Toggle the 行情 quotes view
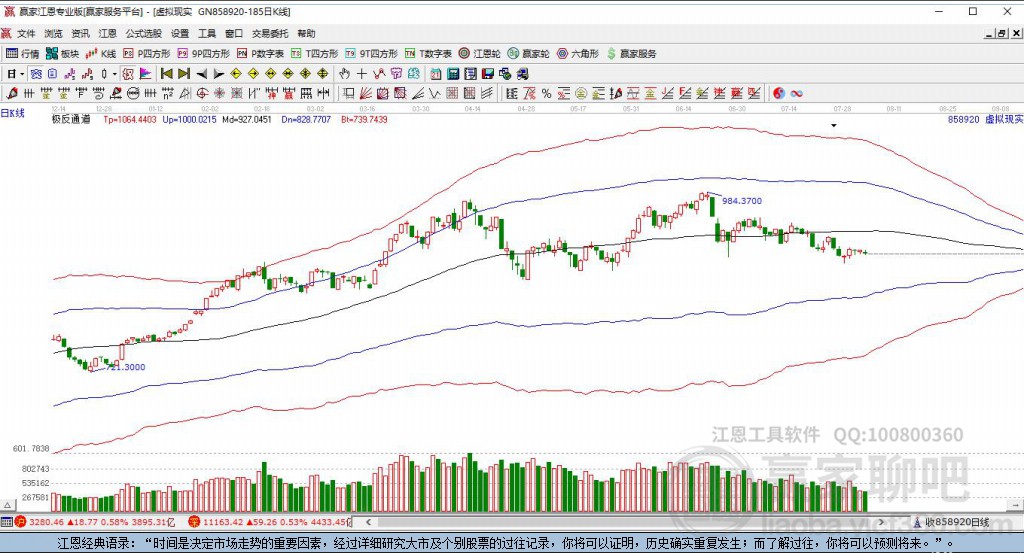Screen dimensions: 1024x553 click(x=23, y=53)
